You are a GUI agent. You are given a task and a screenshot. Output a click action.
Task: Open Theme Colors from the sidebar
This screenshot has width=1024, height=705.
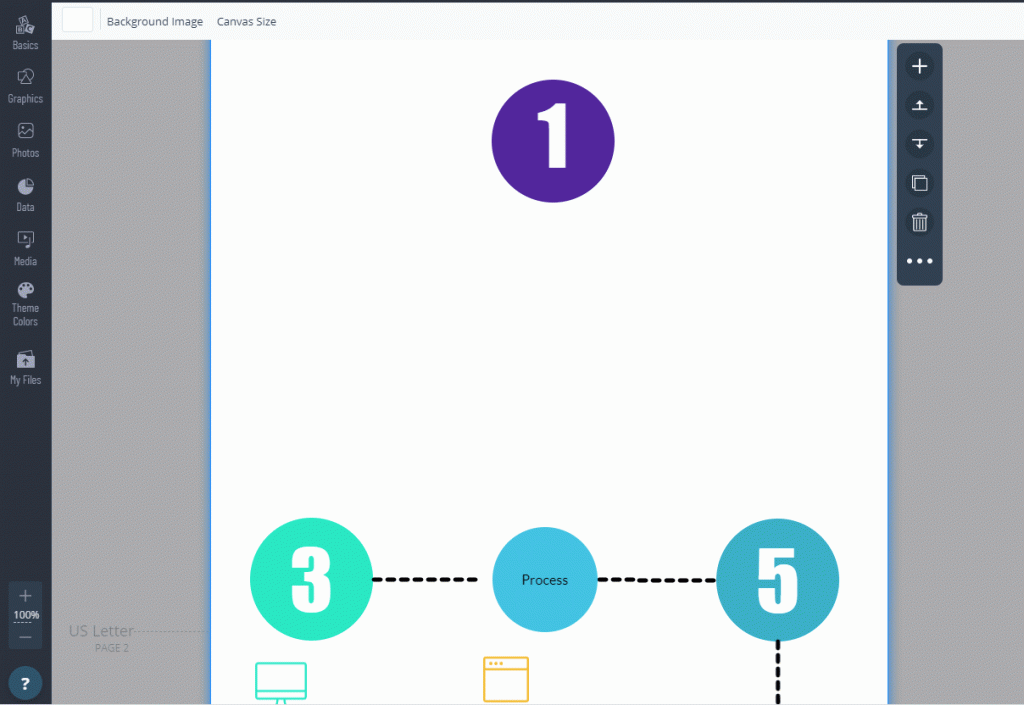[25, 302]
